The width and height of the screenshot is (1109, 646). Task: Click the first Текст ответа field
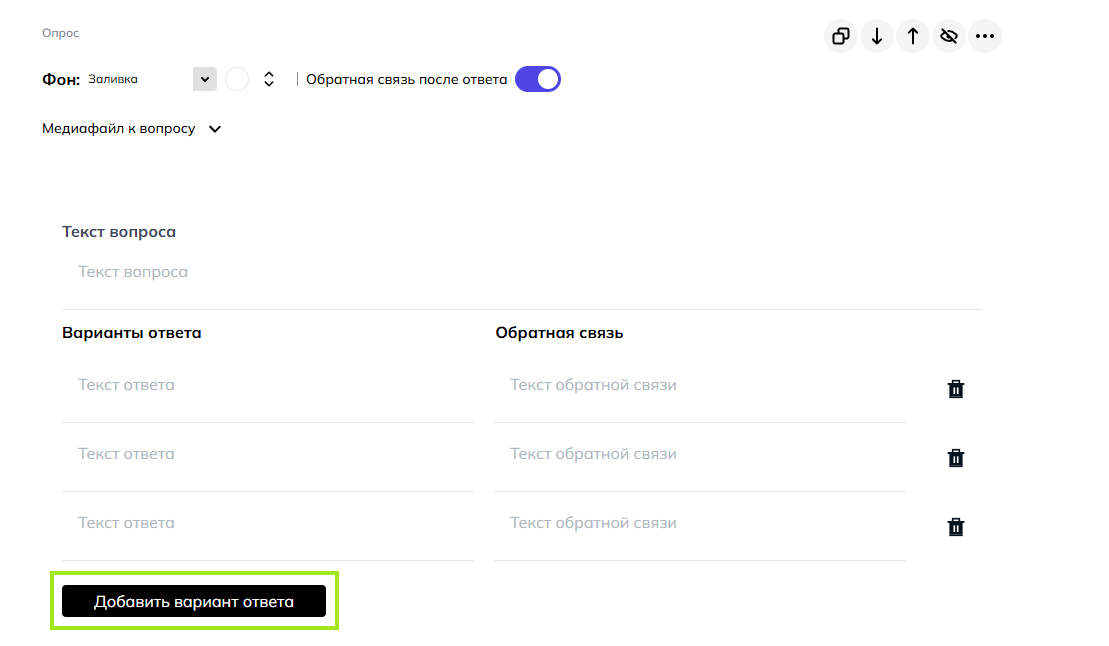[x=268, y=386]
